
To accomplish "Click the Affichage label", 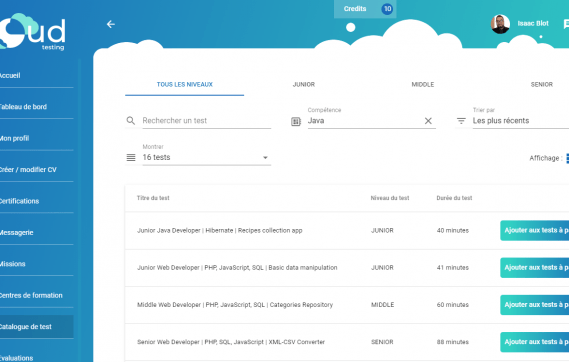I will [x=546, y=158].
